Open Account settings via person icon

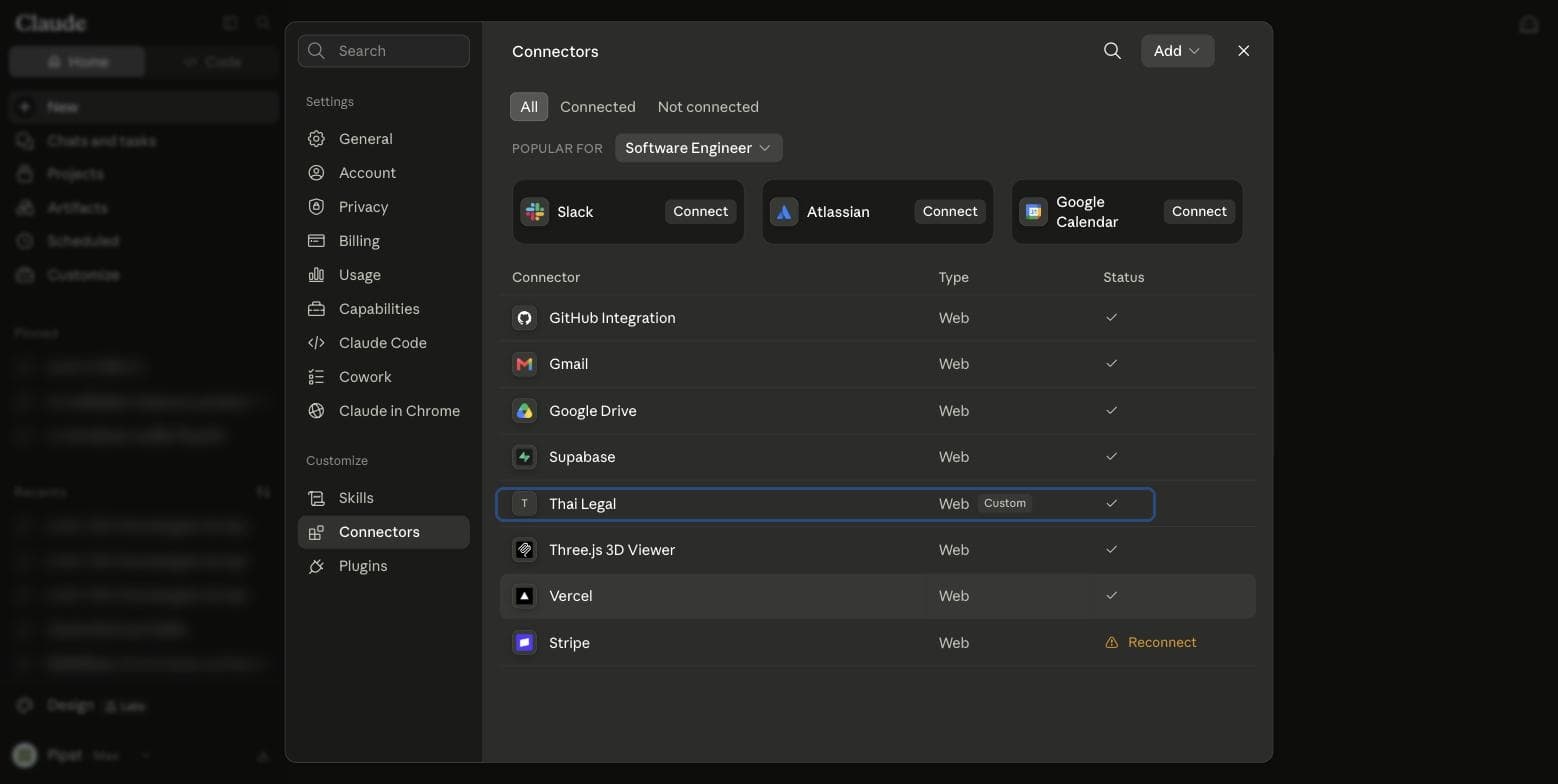(316, 173)
